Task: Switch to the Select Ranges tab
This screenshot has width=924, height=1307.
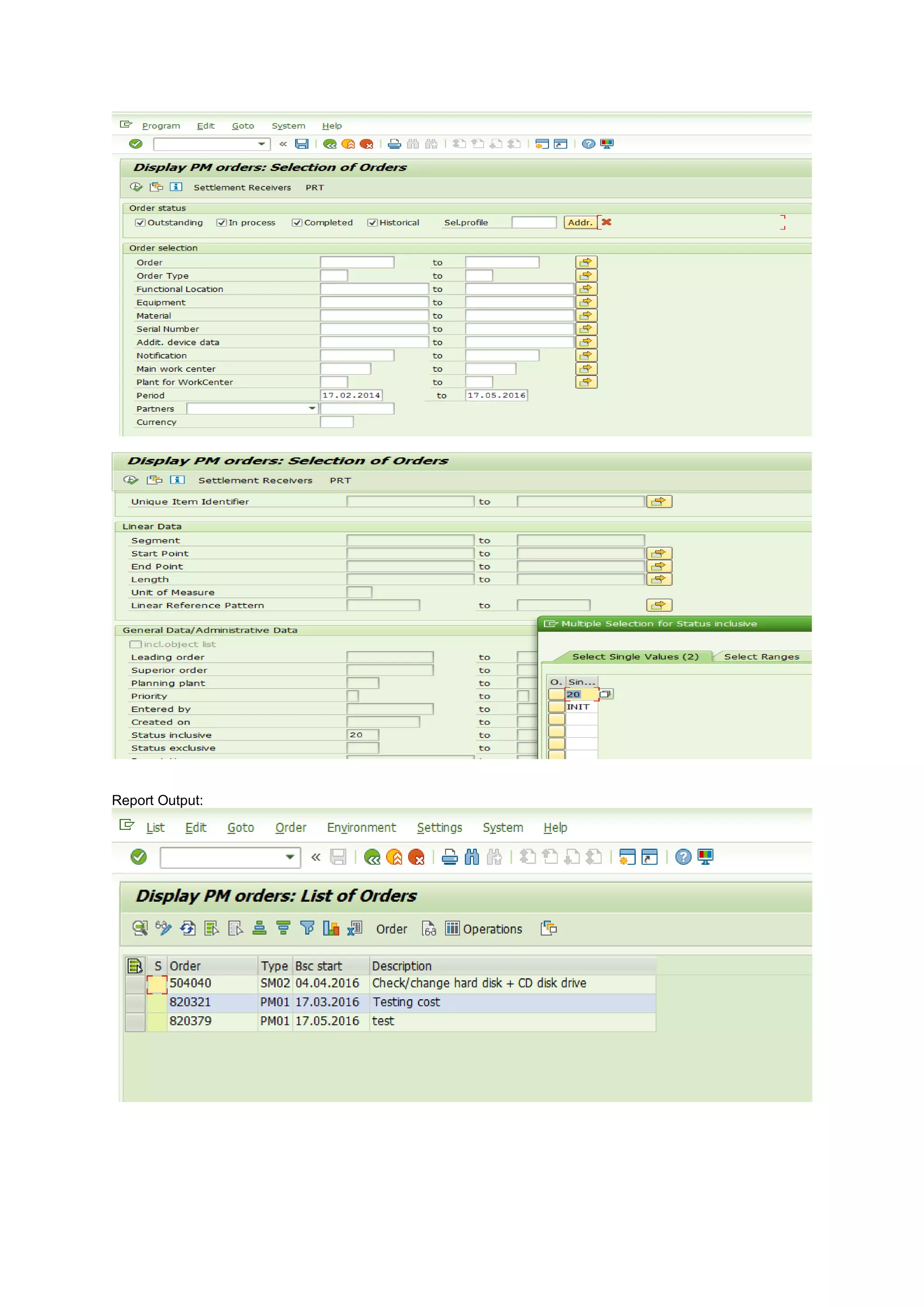Action: (761, 656)
